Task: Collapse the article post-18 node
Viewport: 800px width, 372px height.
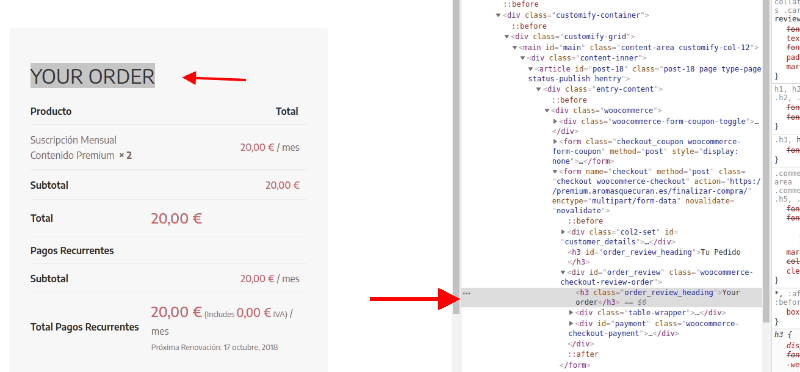Action: click(x=531, y=69)
